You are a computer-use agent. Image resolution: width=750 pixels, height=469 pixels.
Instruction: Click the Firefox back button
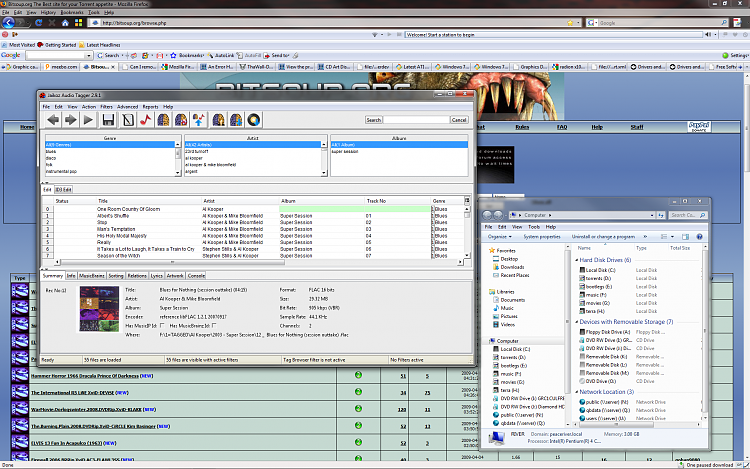[x=8, y=22]
